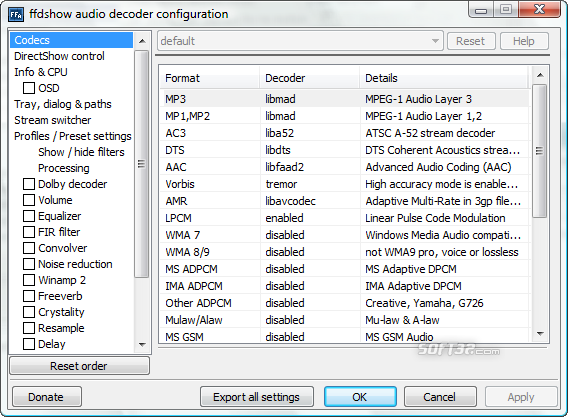Click the codec table scroll up arrow

point(540,75)
